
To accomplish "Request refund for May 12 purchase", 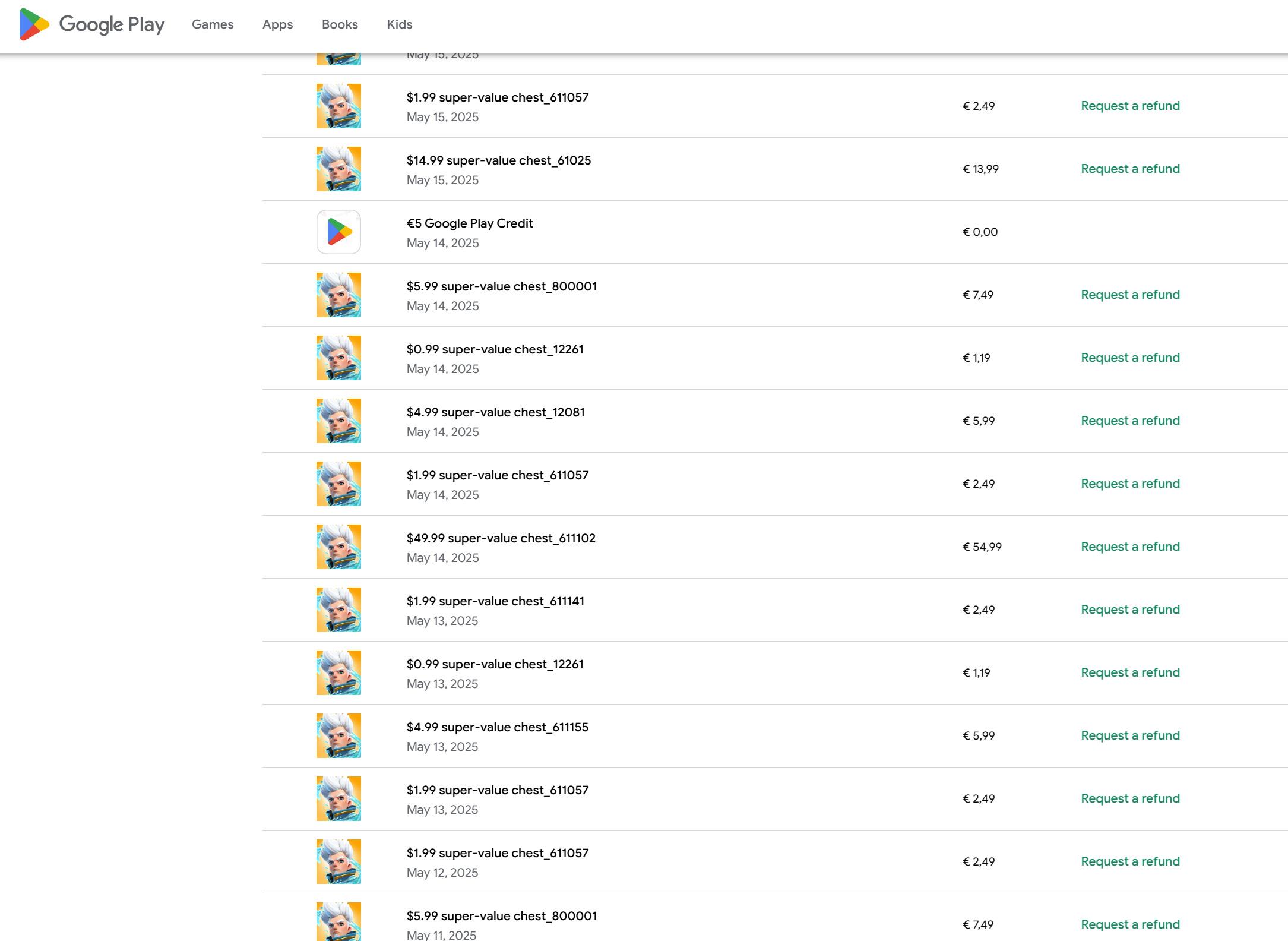I will coord(1130,861).
